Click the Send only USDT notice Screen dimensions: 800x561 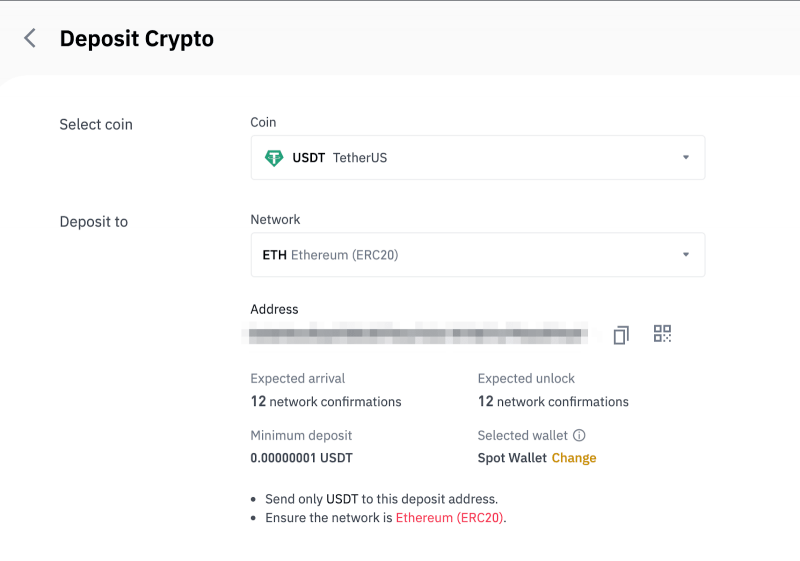381,499
